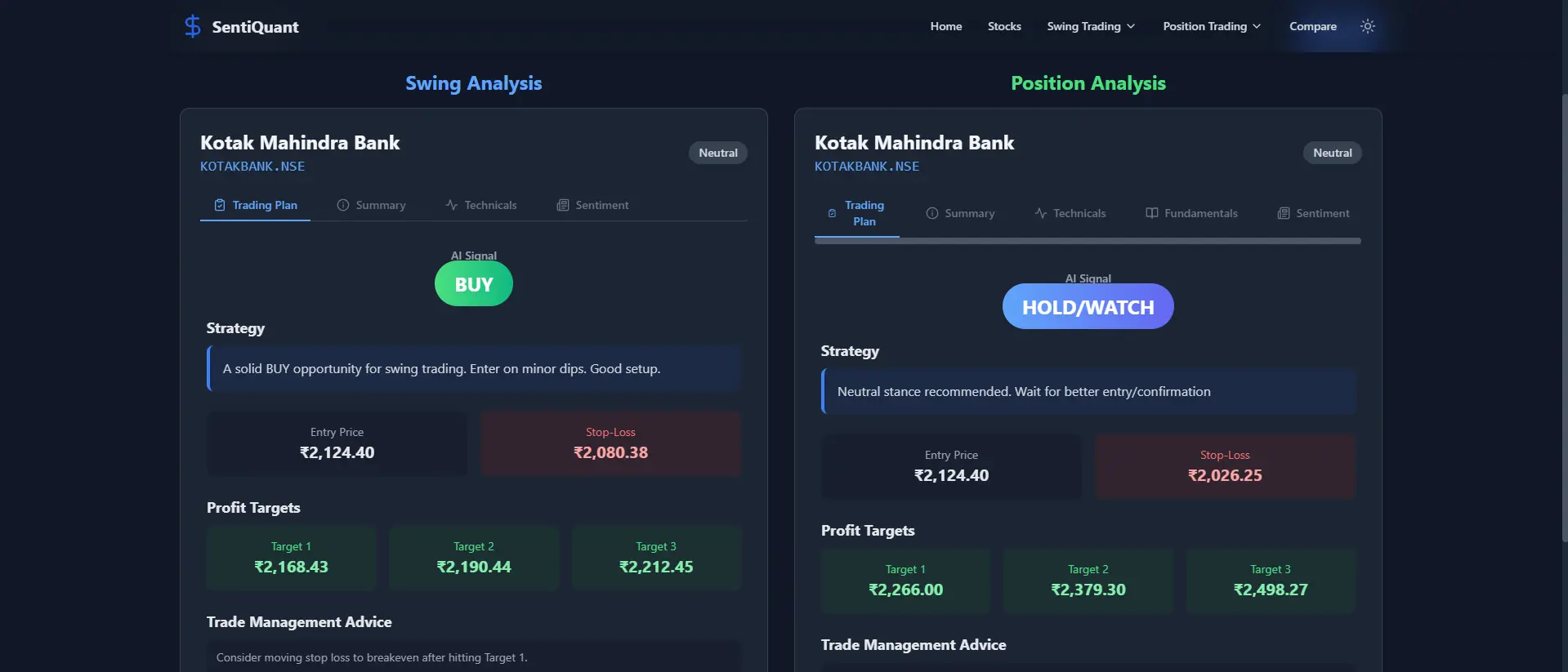This screenshot has width=1568, height=672.
Task: Click pulse icon of Position Technicals tab
Action: [1041, 213]
